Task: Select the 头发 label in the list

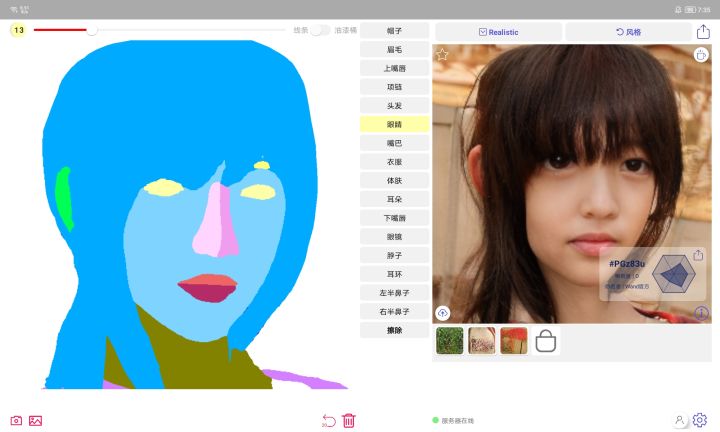Action: (x=394, y=106)
